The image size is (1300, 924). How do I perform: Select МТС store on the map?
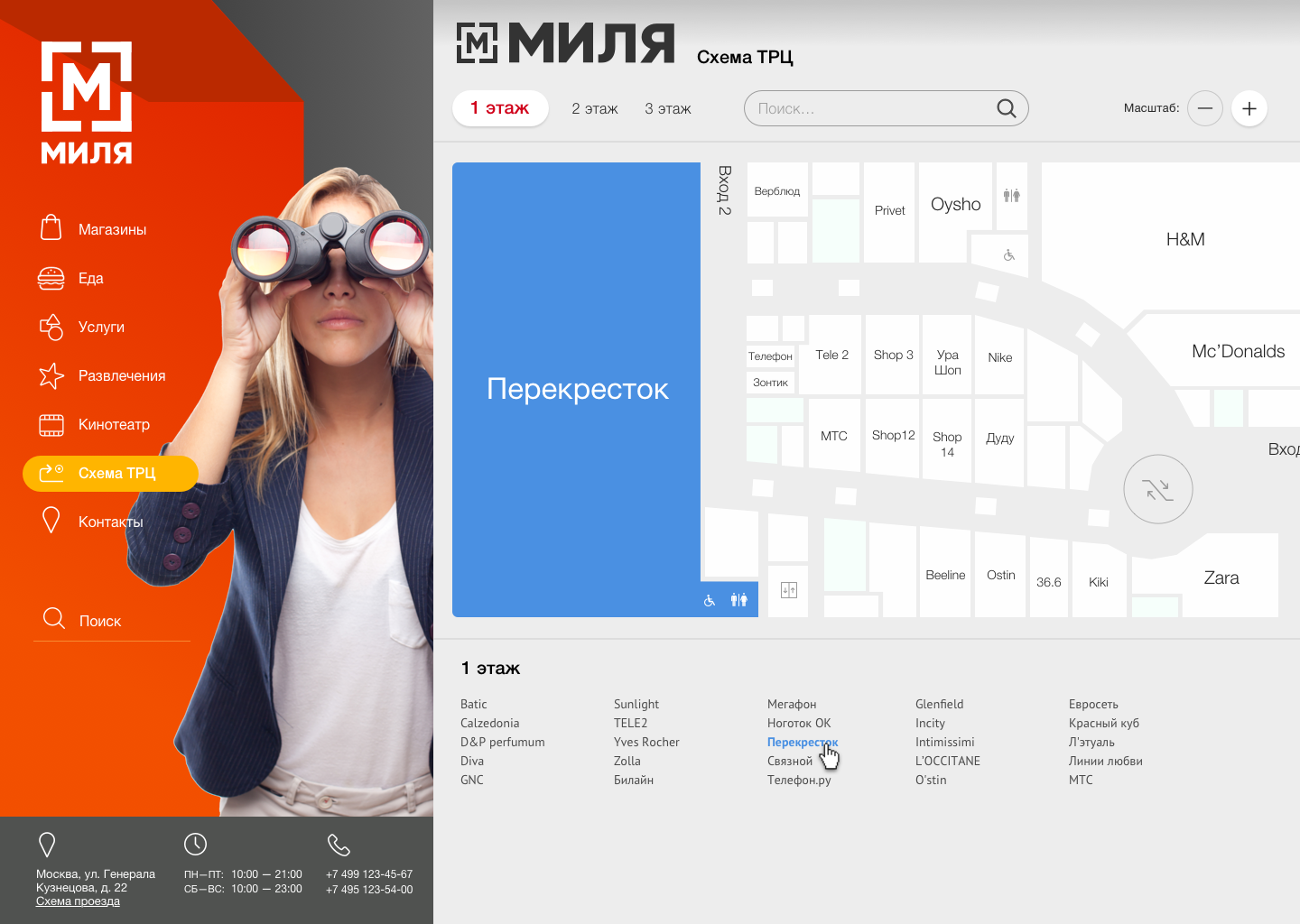834,436
